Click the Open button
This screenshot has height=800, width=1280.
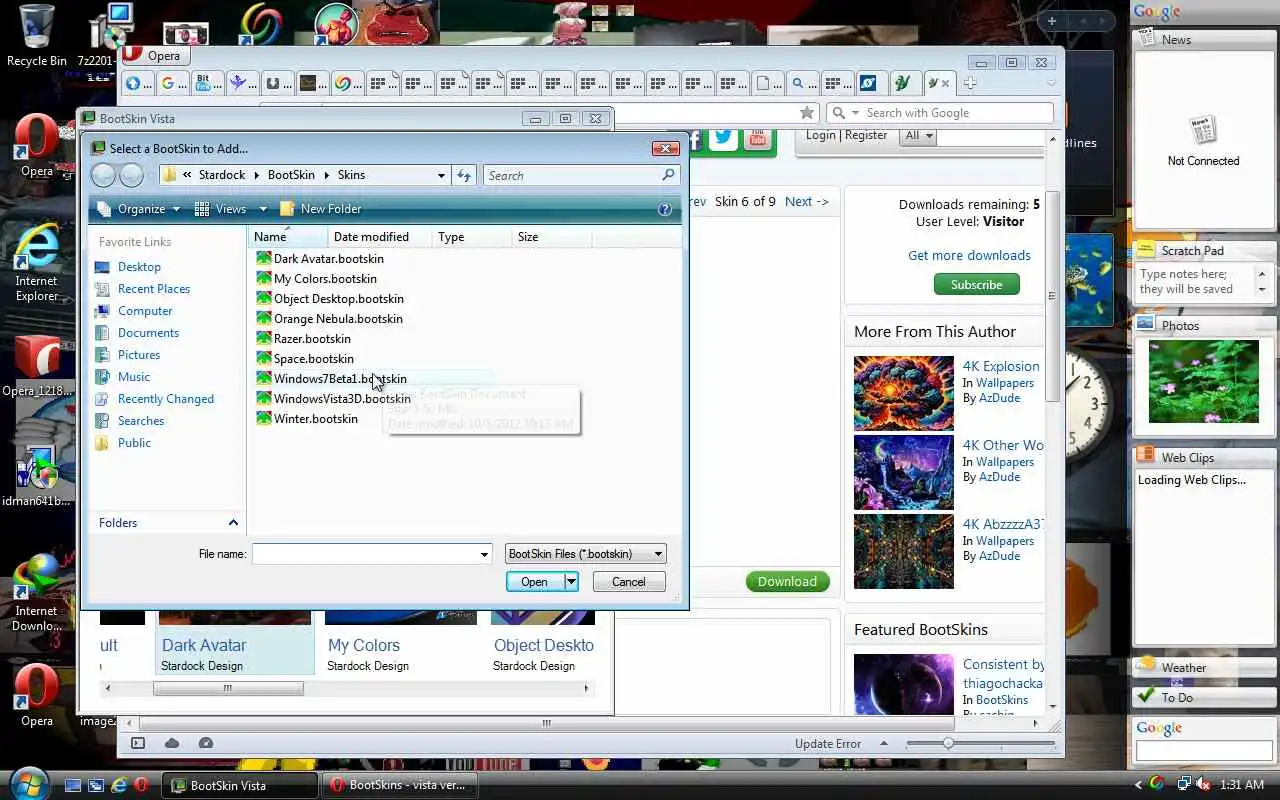click(x=535, y=582)
